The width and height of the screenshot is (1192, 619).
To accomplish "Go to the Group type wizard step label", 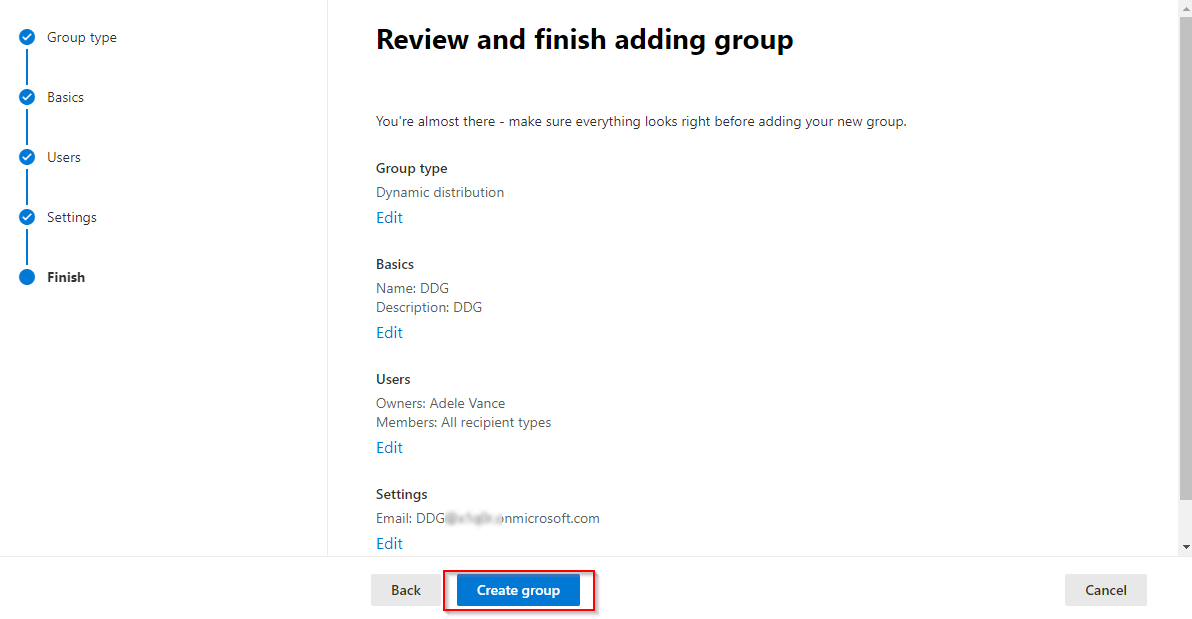I will tap(82, 38).
